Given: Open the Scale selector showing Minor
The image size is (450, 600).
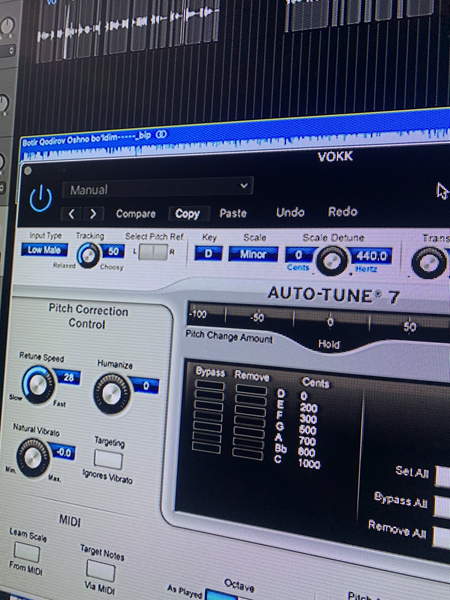Looking at the screenshot, I should coord(253,254).
